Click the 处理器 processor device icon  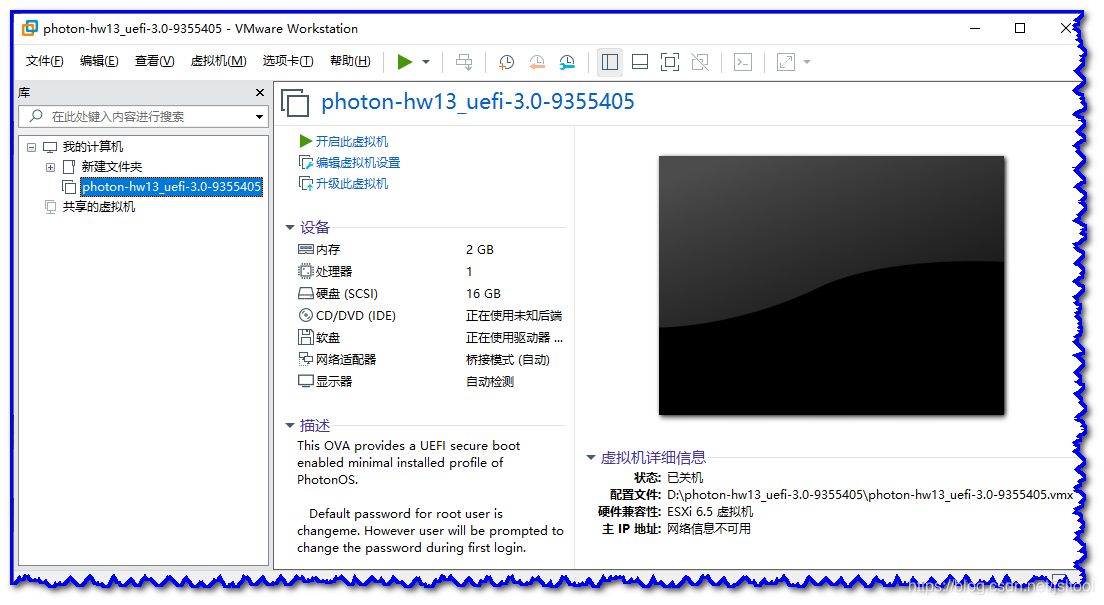pyautogui.click(x=306, y=271)
